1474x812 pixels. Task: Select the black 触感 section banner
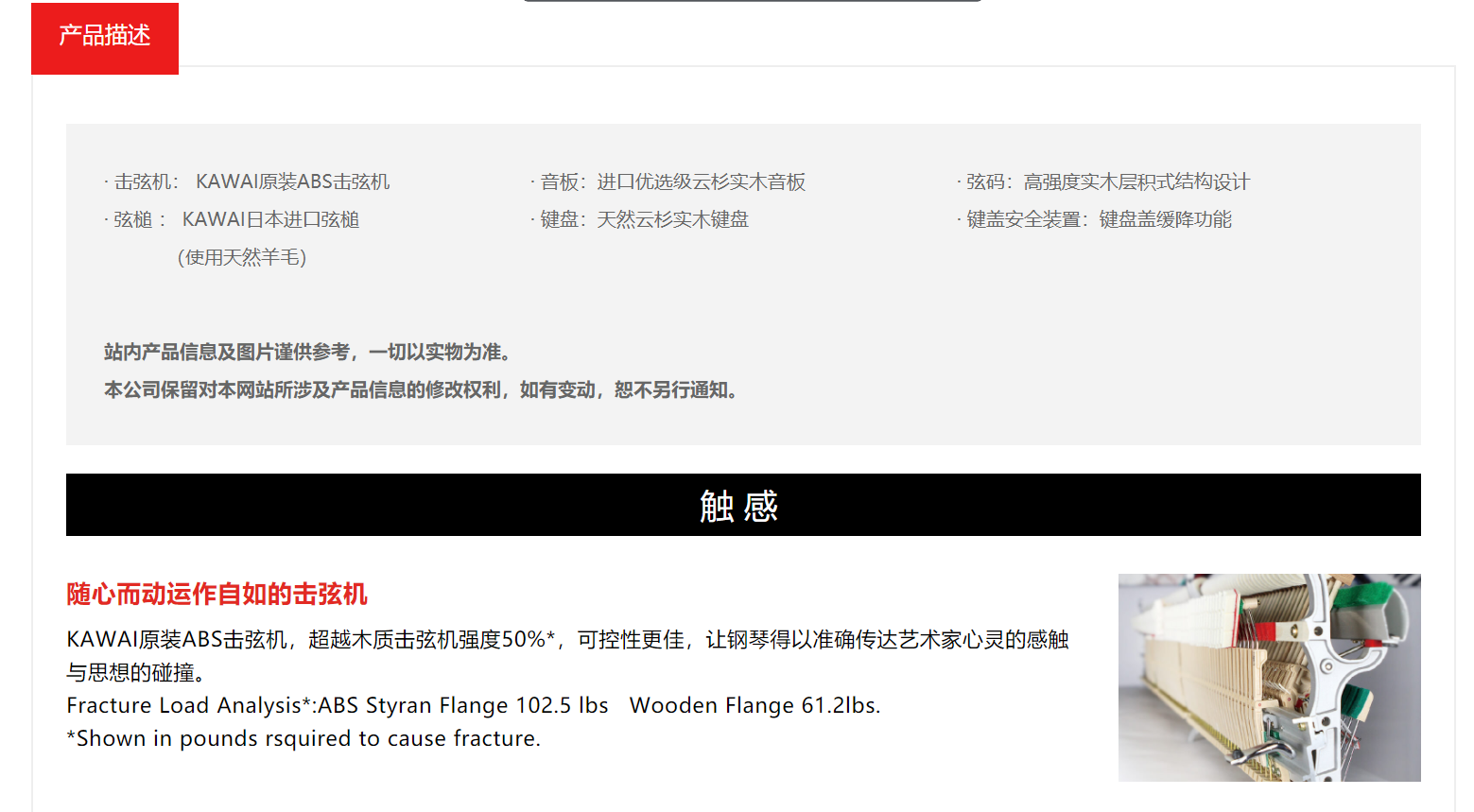pos(743,505)
